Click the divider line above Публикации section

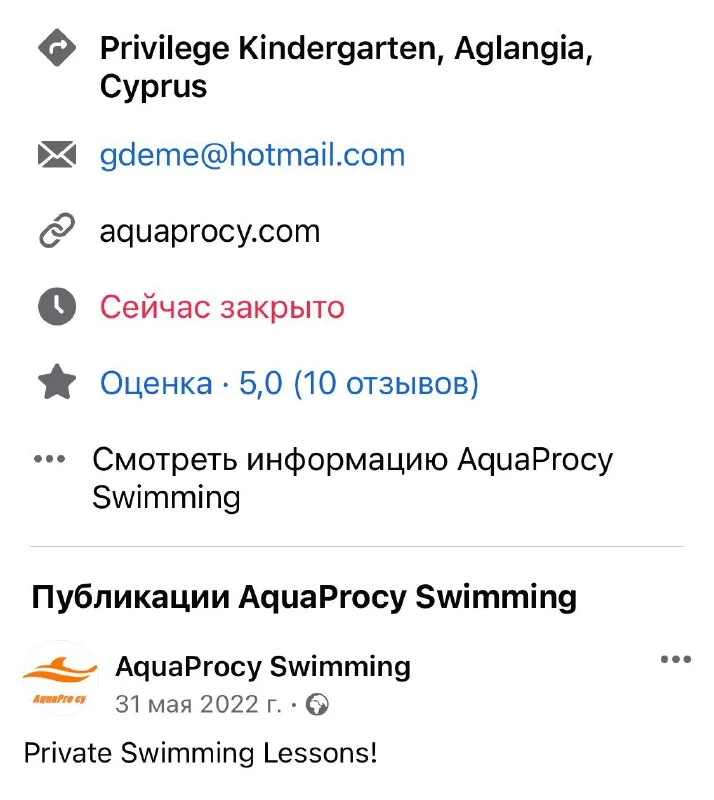coord(357,546)
